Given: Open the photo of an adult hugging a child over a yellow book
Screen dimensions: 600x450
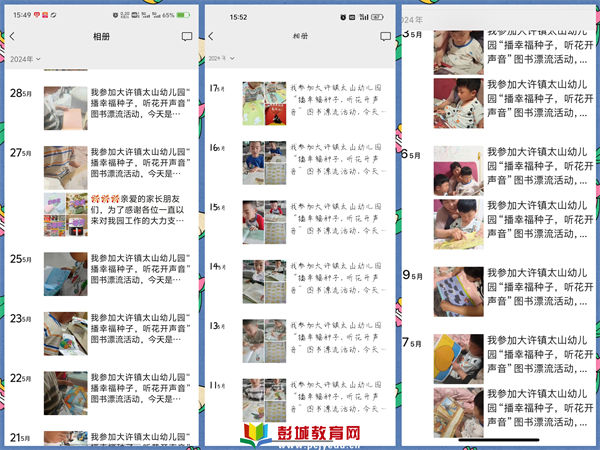Looking at the screenshot, I should (x=458, y=224).
